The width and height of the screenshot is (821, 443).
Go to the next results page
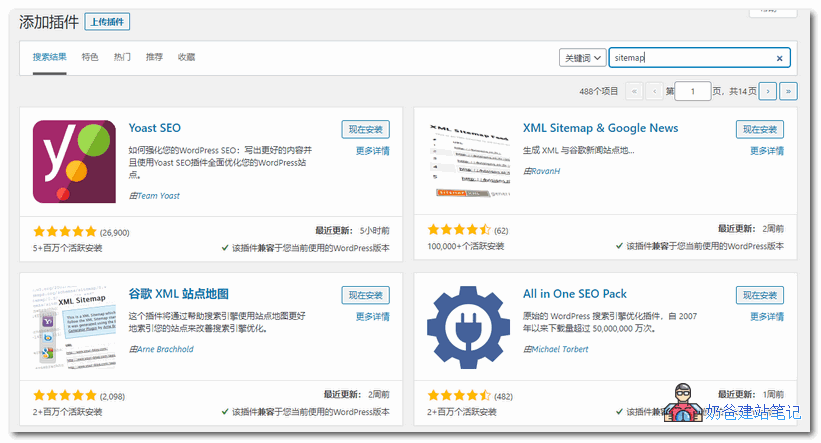pos(768,91)
